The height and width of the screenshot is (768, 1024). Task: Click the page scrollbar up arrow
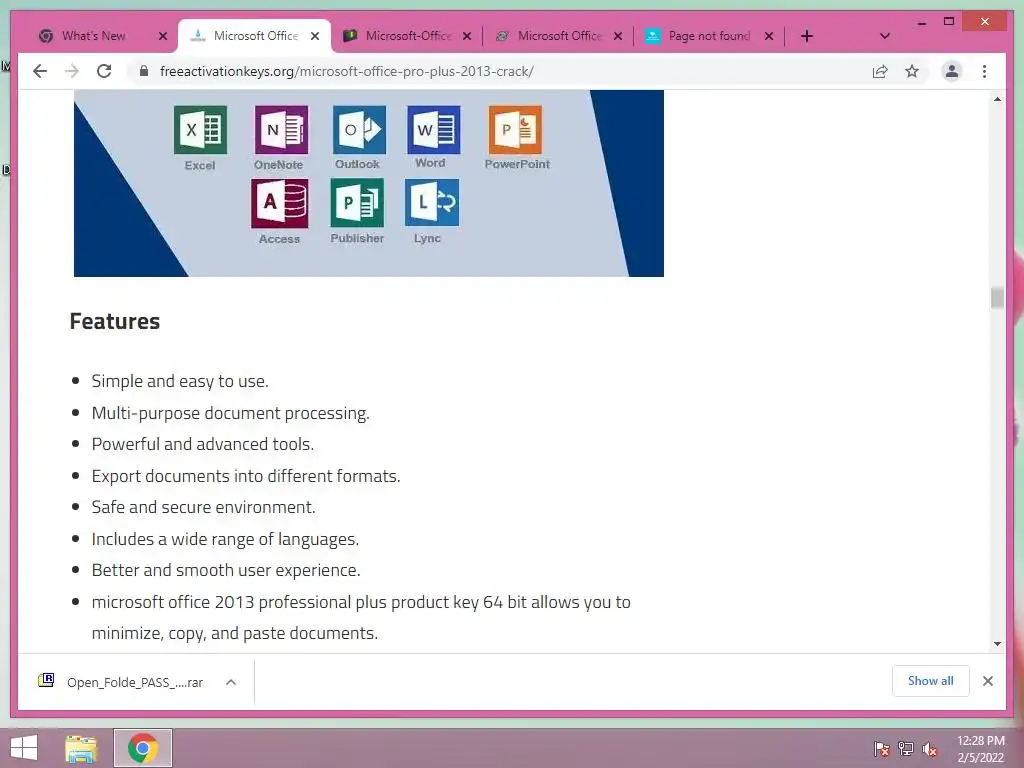[x=997, y=99]
